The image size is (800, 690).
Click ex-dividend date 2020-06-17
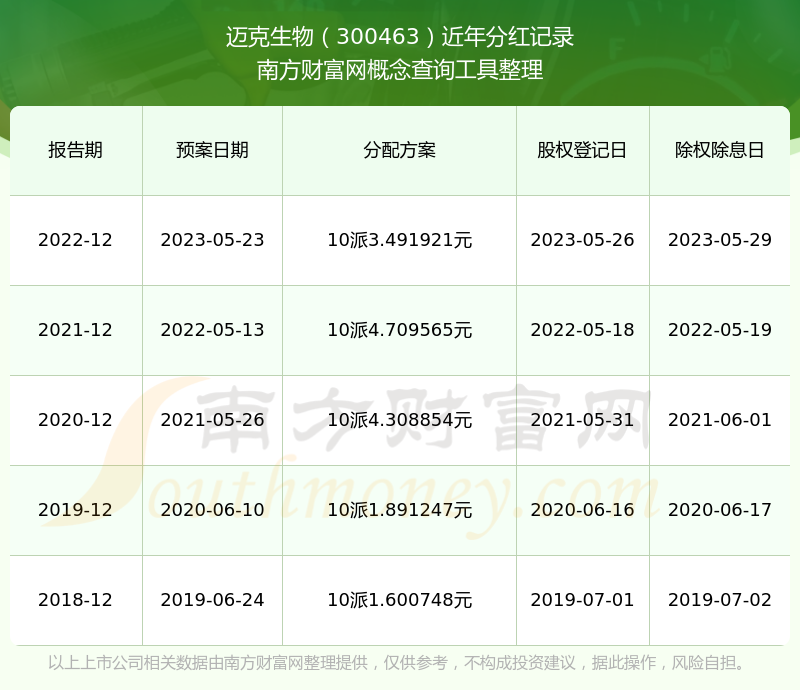tap(719, 510)
